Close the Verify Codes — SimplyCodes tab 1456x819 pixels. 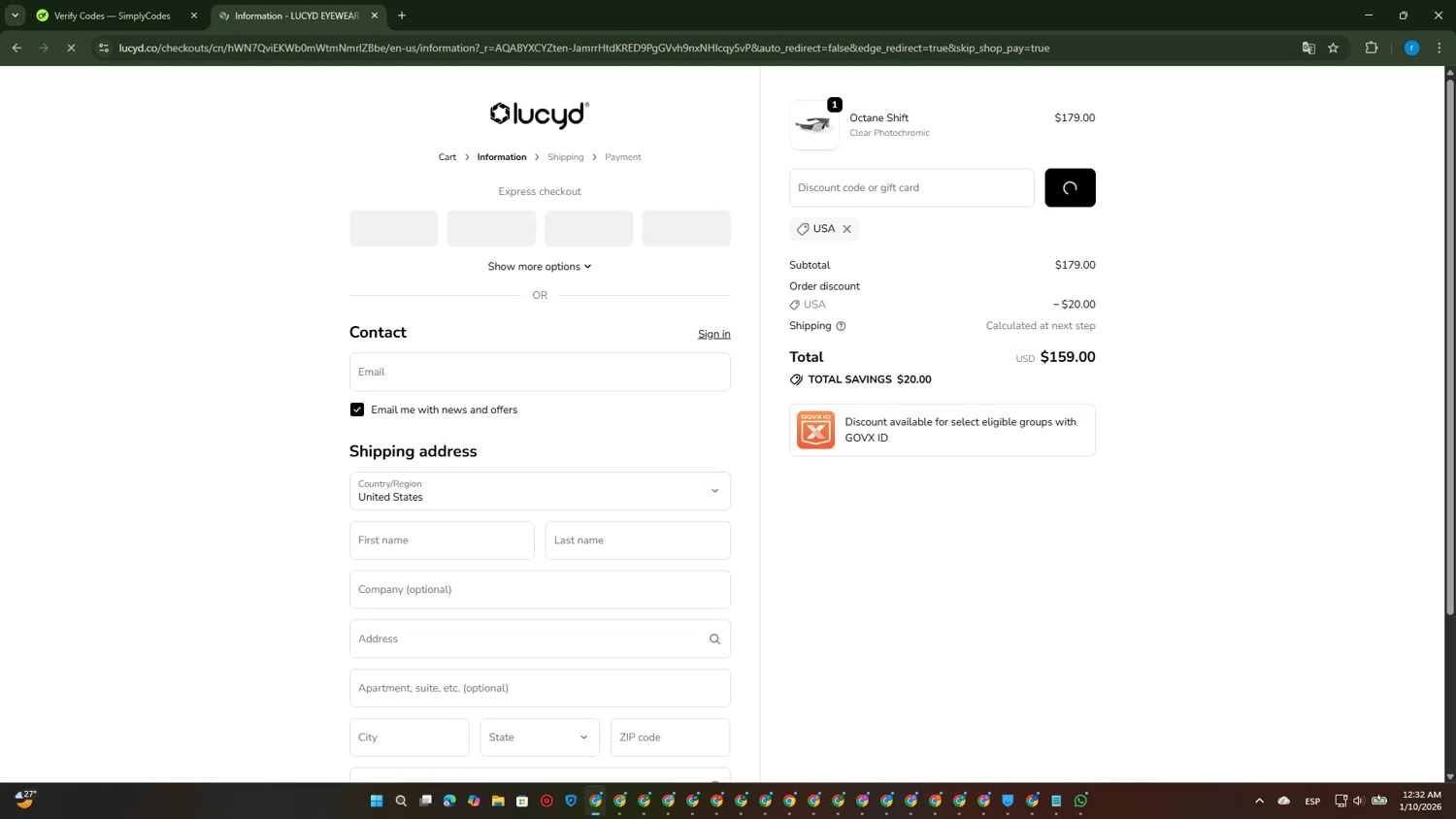194,16
